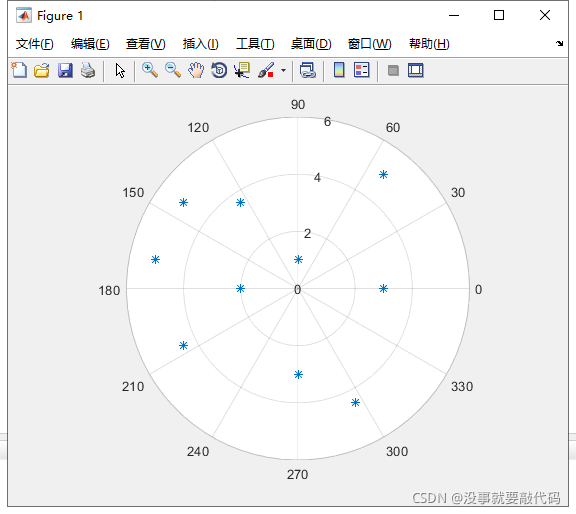The image size is (576, 514).
Task: Select the Brush data tool
Action: click(x=266, y=70)
